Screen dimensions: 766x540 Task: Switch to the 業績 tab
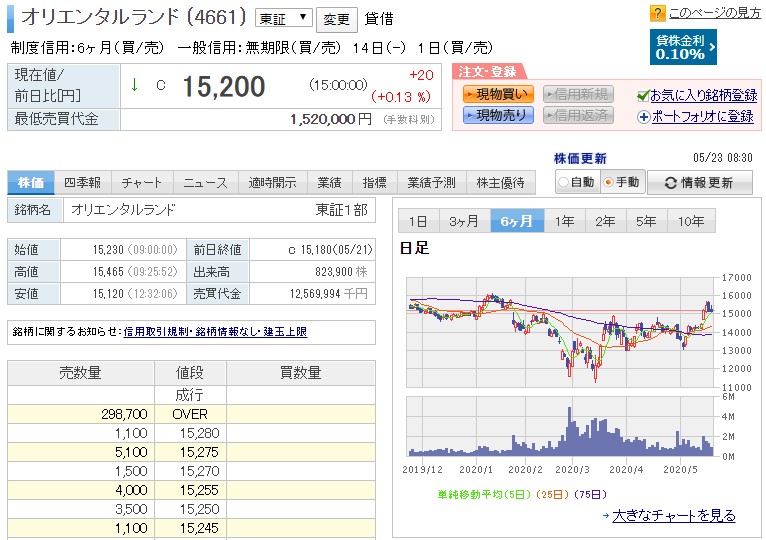(x=329, y=183)
